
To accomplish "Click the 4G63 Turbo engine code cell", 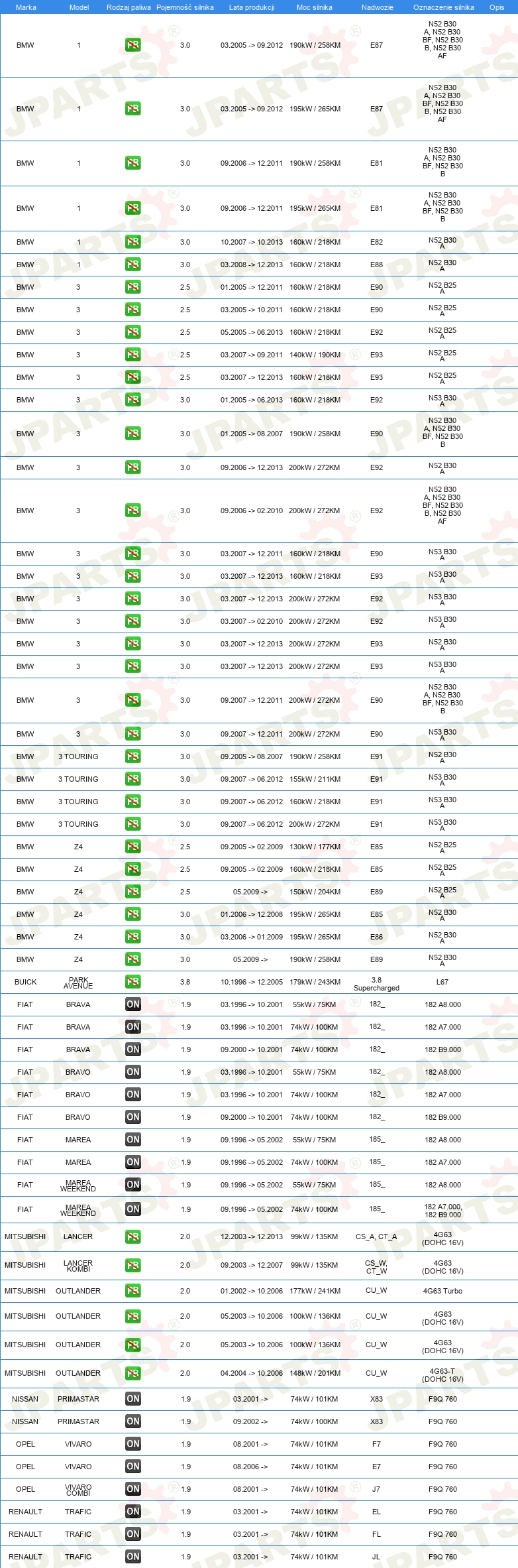I will [x=442, y=1291].
